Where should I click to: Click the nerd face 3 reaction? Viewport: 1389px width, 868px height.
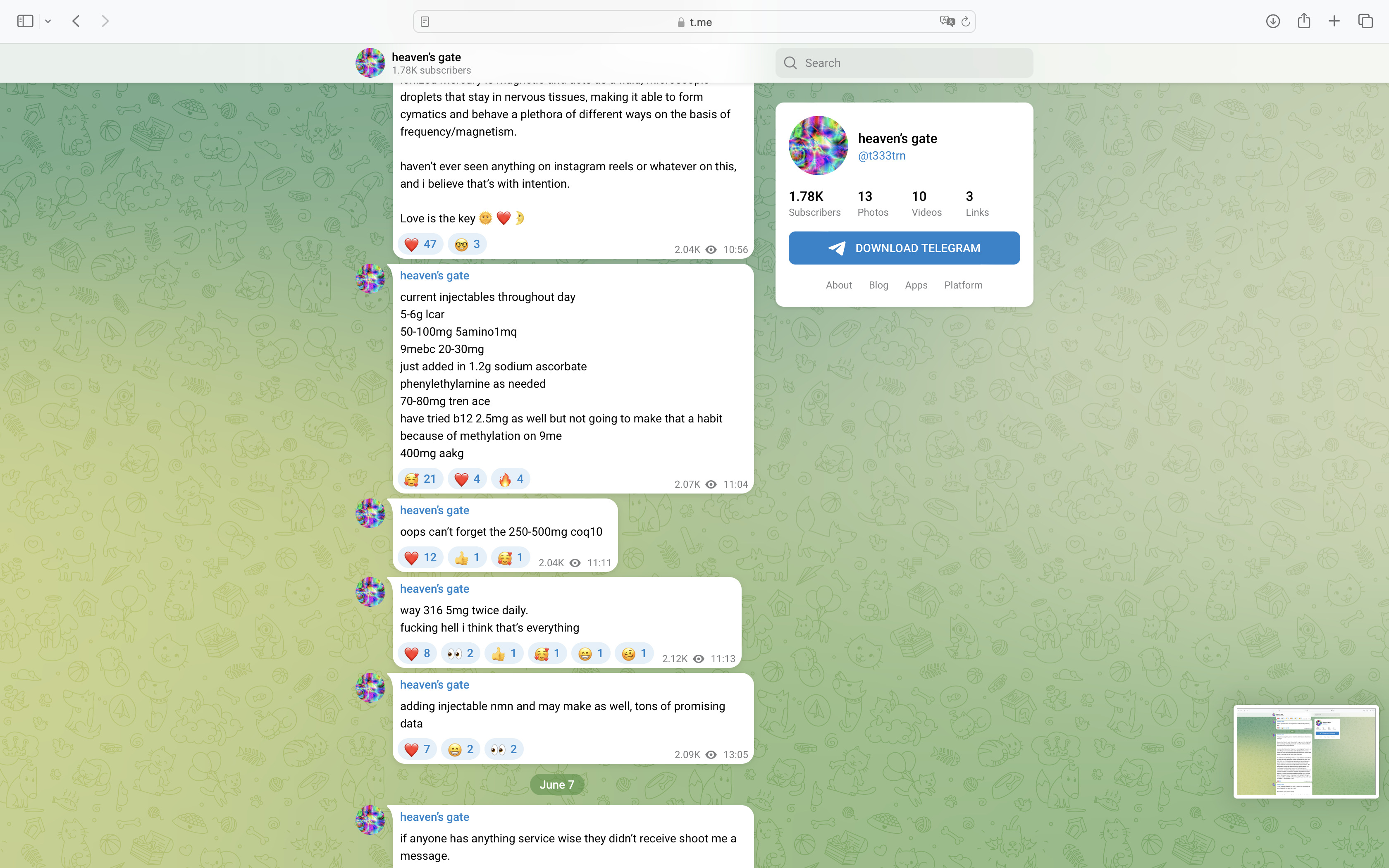click(x=467, y=245)
